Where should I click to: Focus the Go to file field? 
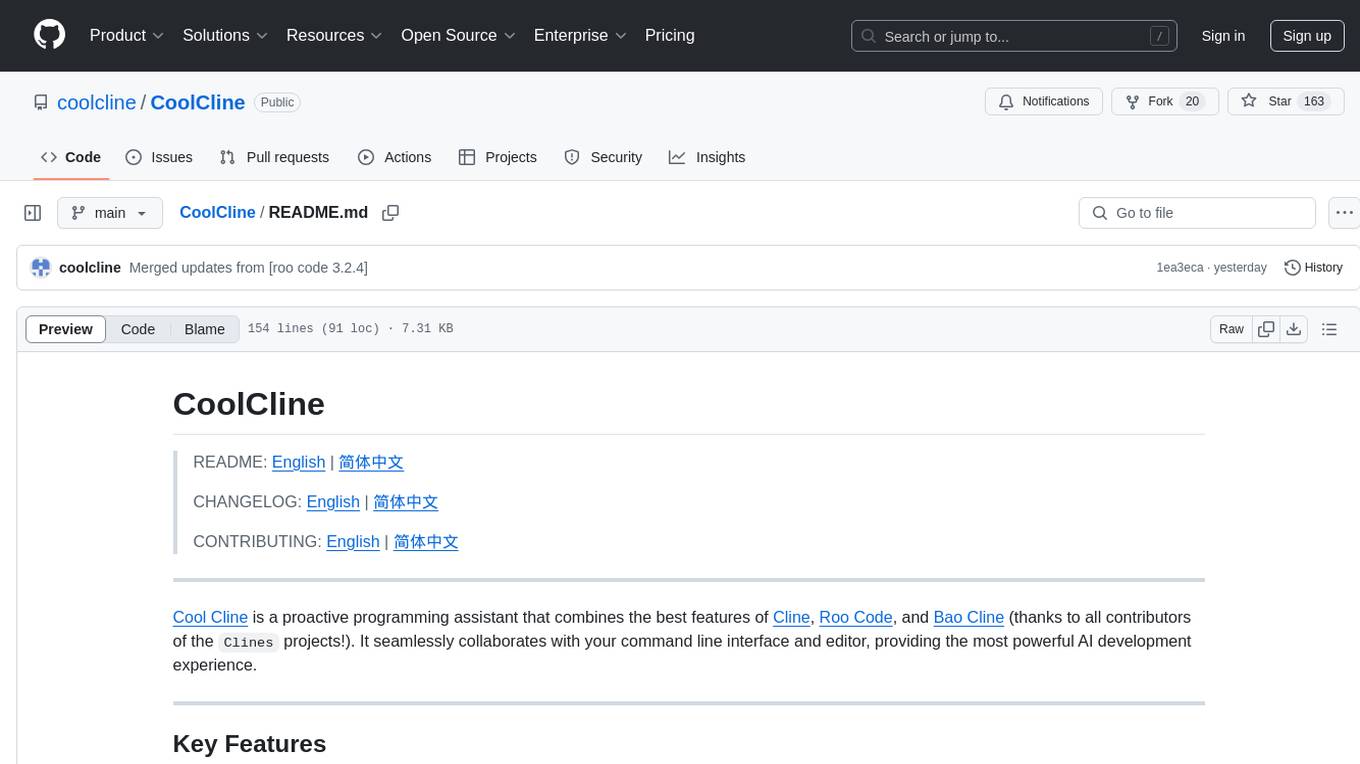1197,213
